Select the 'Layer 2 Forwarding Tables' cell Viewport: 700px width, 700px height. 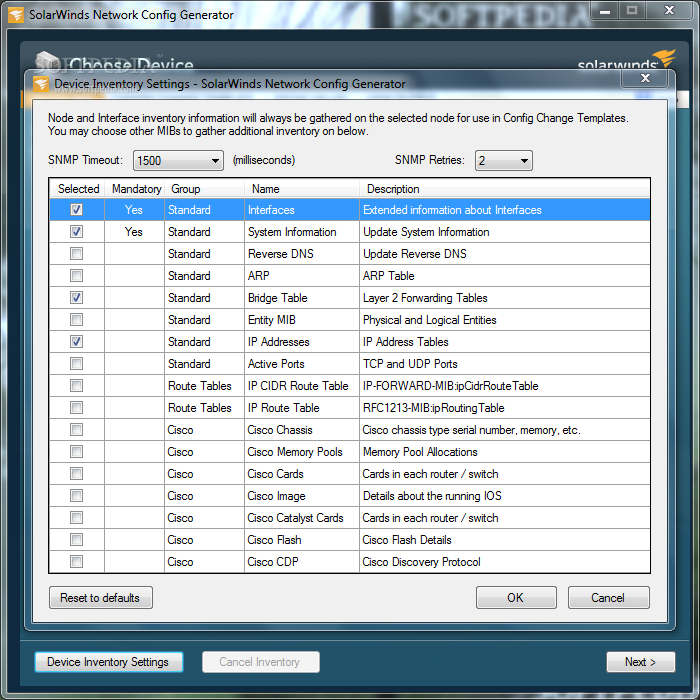pos(504,298)
